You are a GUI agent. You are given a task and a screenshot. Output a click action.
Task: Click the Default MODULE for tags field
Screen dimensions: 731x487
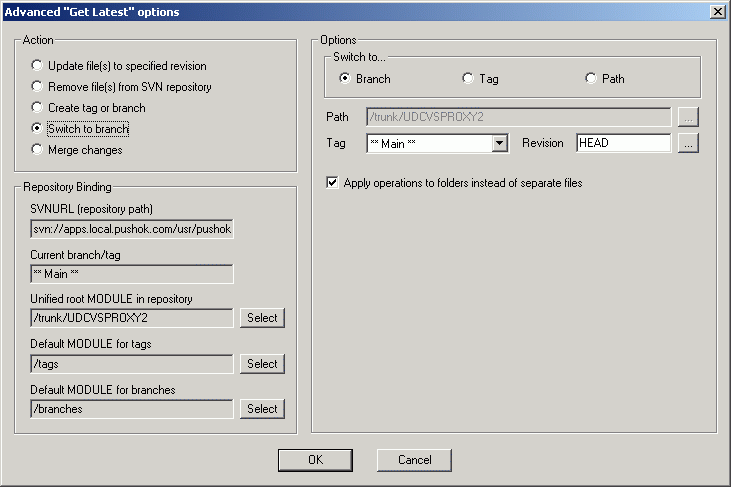(x=132, y=364)
